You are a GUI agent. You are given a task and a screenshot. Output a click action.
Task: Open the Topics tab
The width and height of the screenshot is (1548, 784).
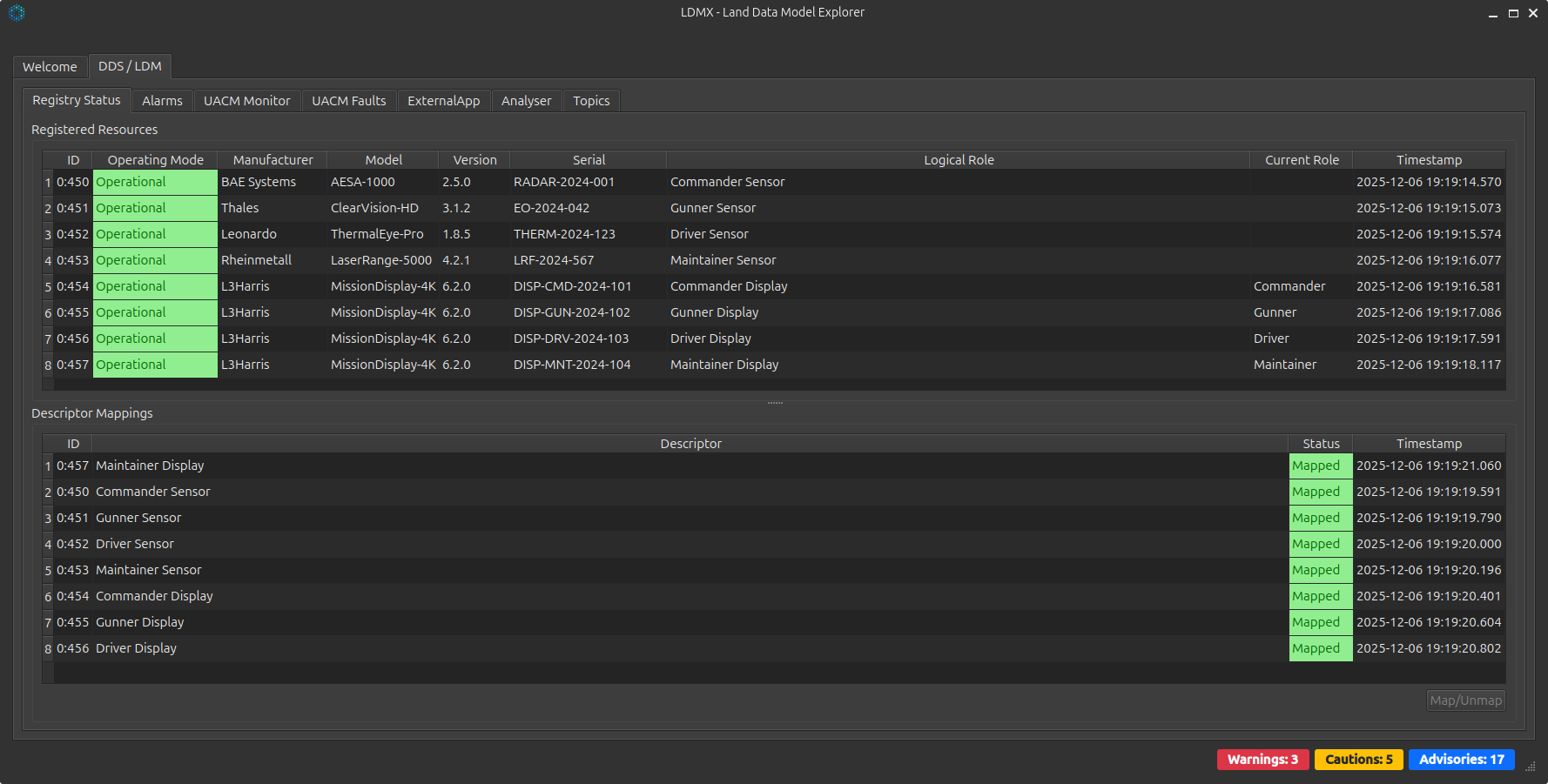tap(591, 100)
